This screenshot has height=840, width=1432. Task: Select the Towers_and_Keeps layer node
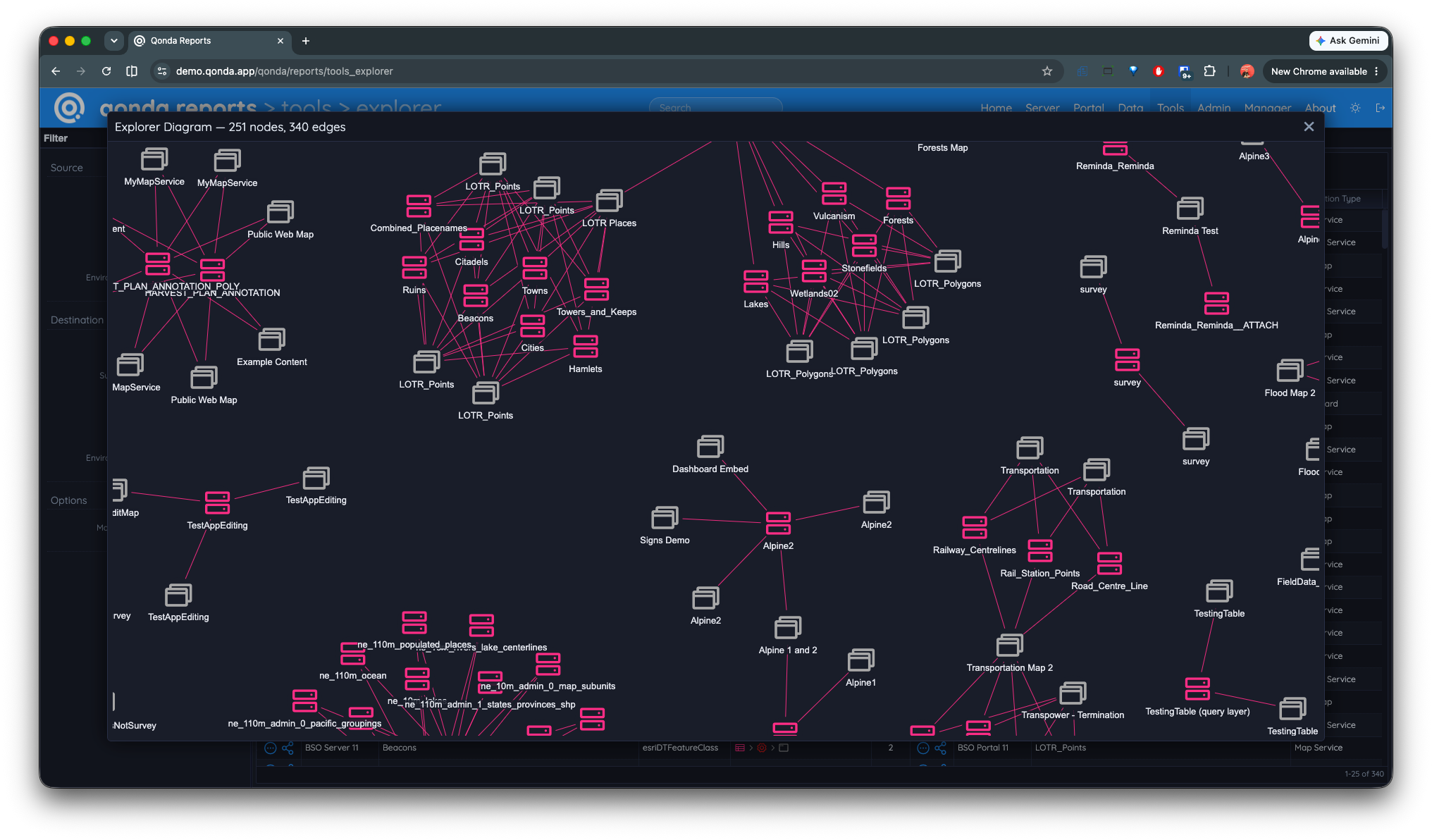596,290
